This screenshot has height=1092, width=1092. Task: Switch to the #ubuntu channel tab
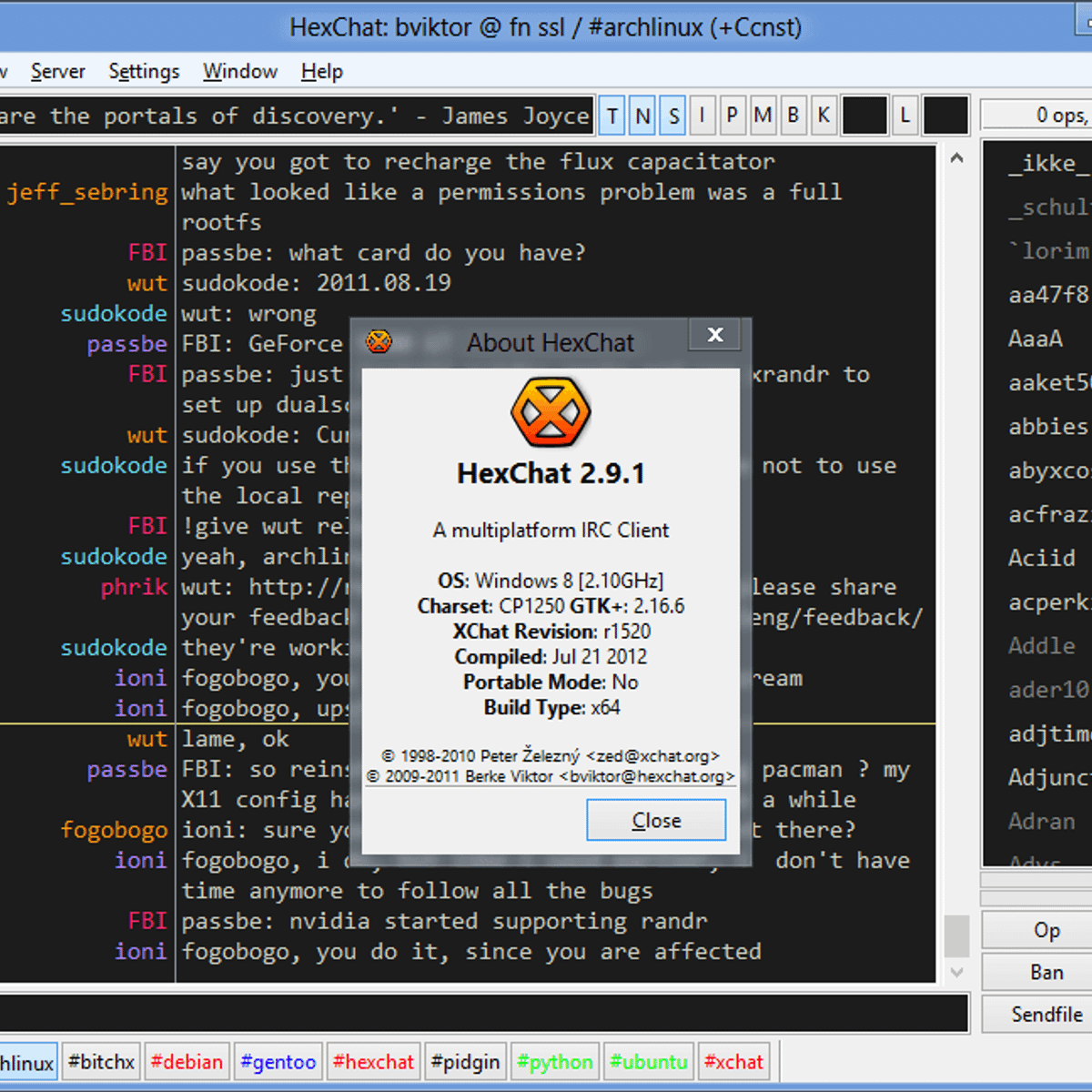[x=648, y=1062]
